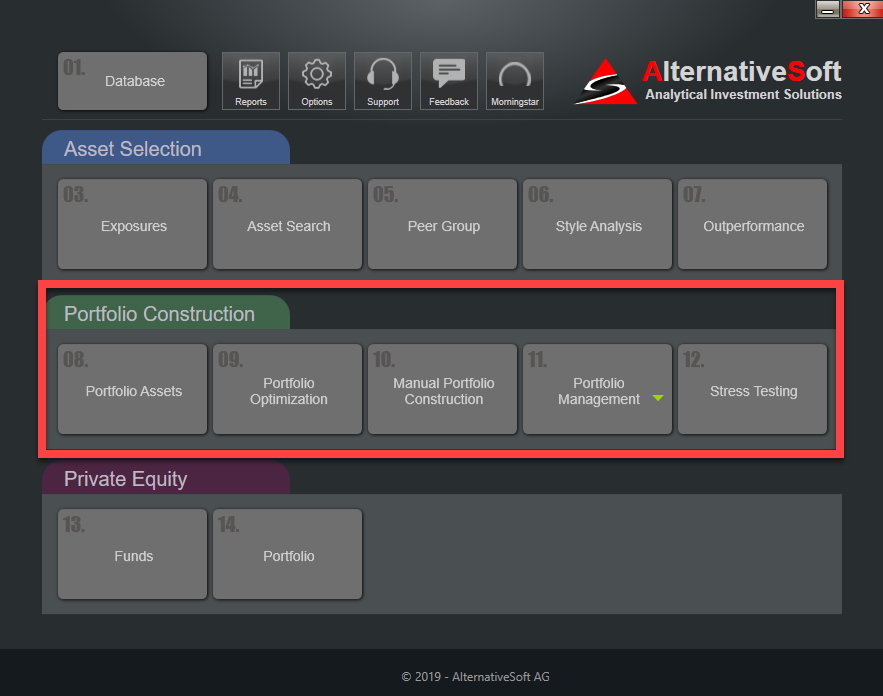Expand the Portfolio Management dropdown arrow

click(x=657, y=396)
